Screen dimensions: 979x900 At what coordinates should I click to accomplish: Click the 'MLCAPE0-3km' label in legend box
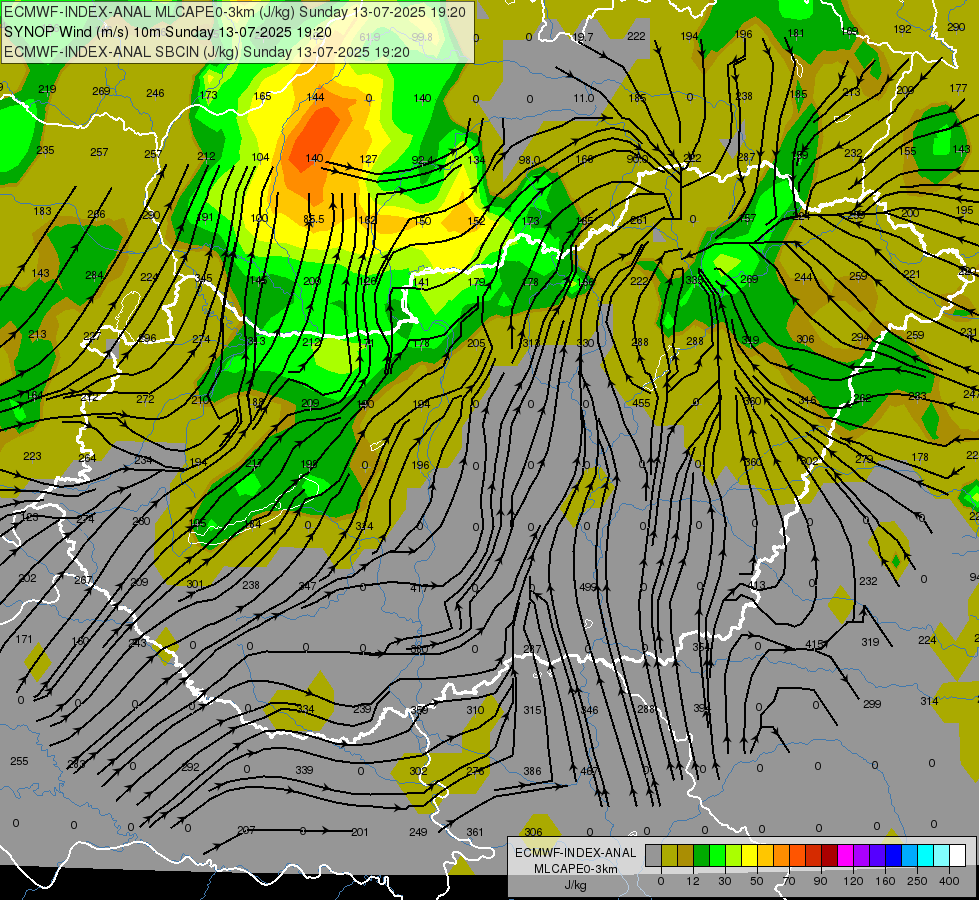click(x=575, y=869)
